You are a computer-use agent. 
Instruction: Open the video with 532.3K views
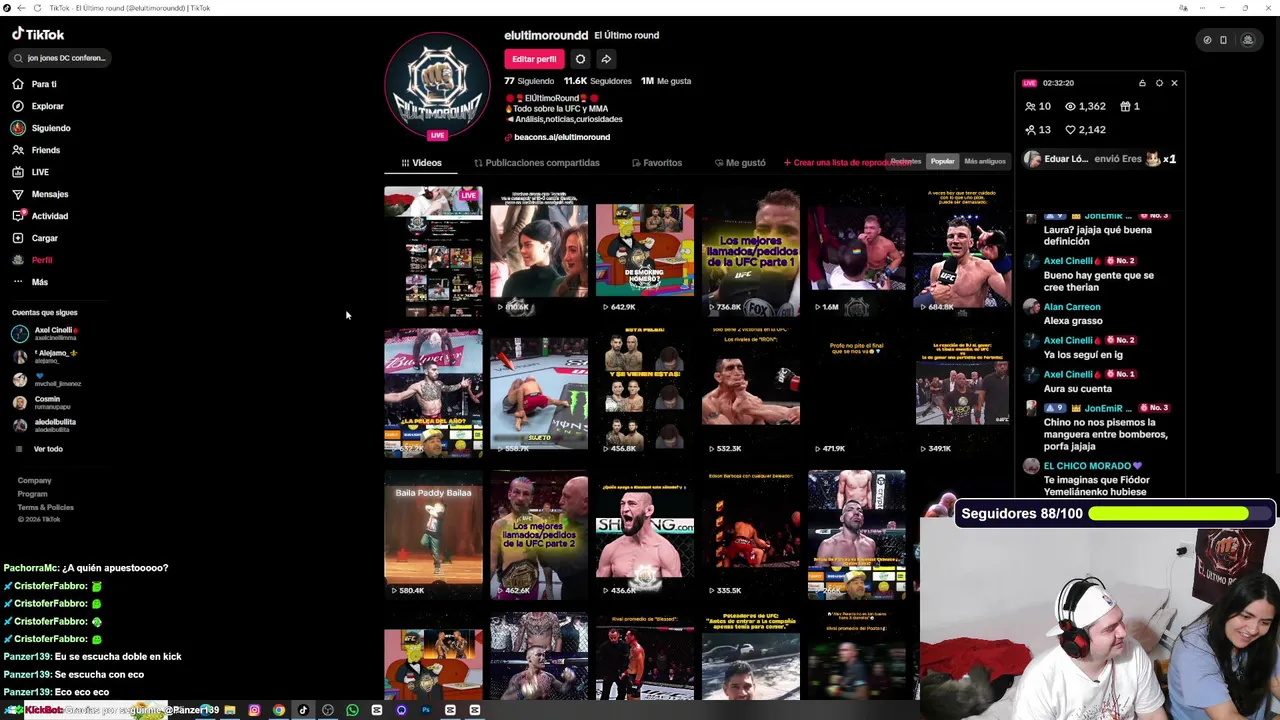coord(751,393)
